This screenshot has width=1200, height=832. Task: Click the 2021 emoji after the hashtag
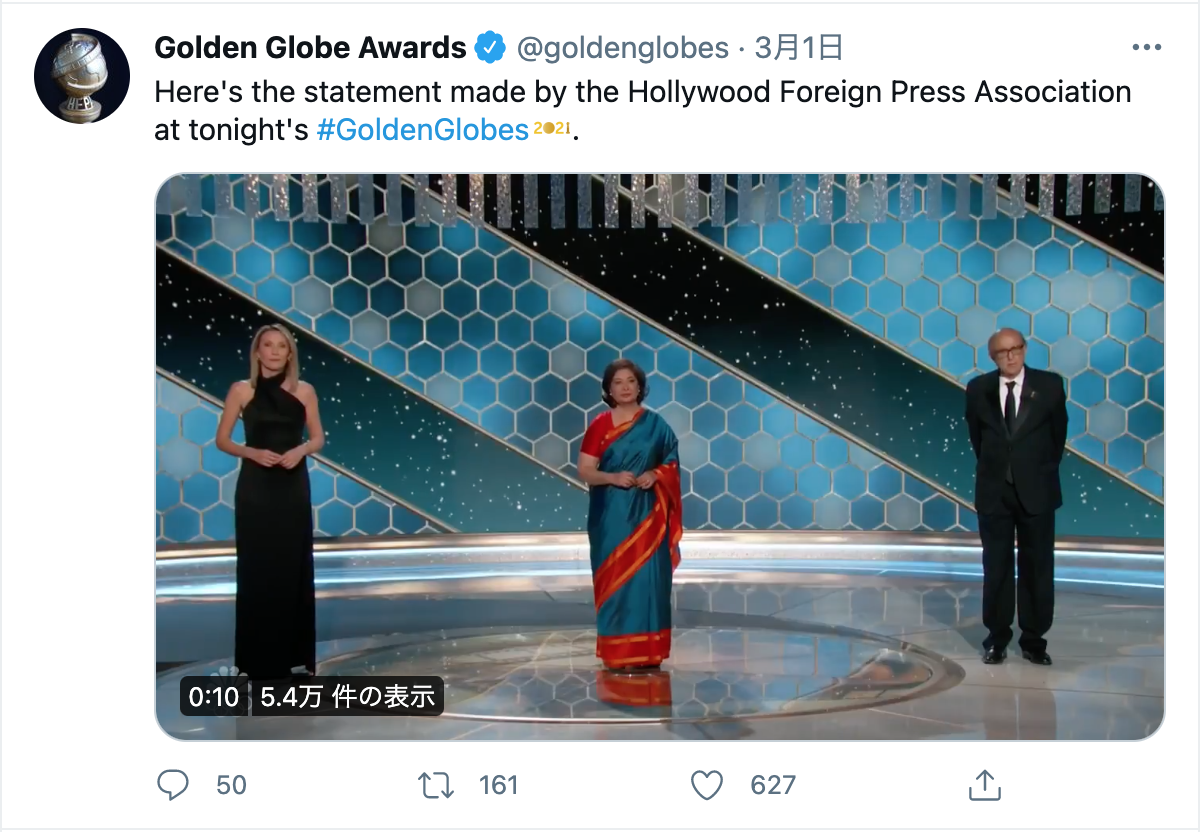[551, 130]
